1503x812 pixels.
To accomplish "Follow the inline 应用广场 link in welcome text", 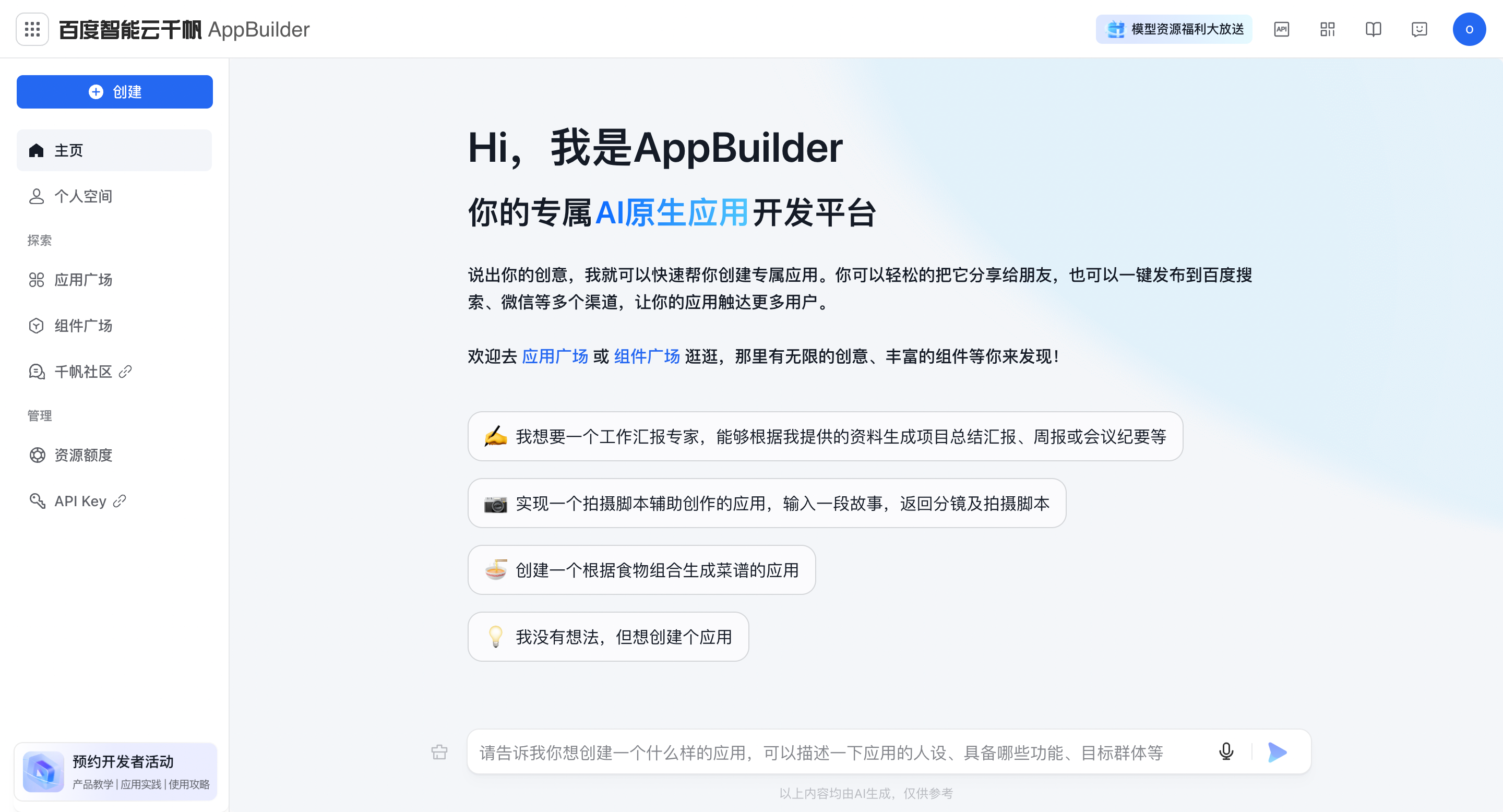I will (x=555, y=356).
